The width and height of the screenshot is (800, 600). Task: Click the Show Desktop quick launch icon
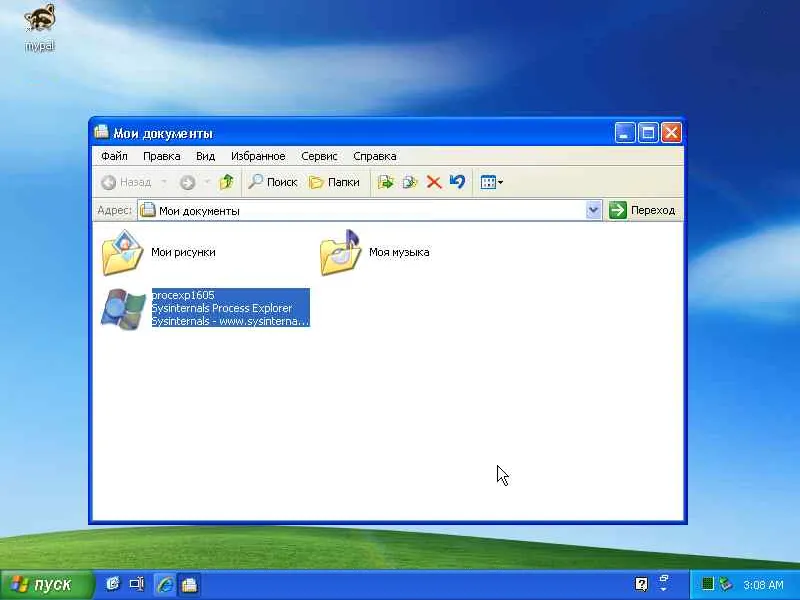click(x=137, y=584)
